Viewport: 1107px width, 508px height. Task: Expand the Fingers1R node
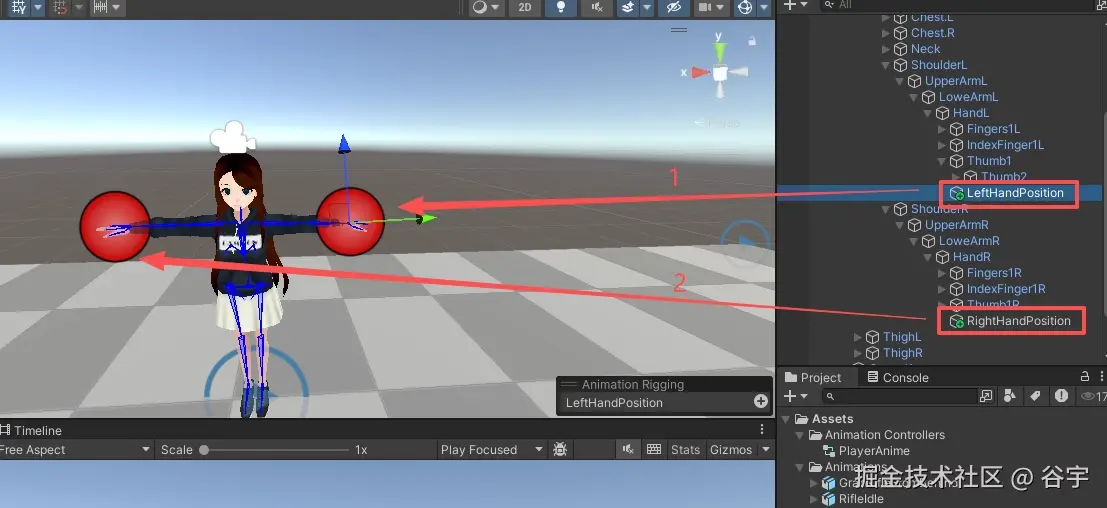[x=942, y=274]
